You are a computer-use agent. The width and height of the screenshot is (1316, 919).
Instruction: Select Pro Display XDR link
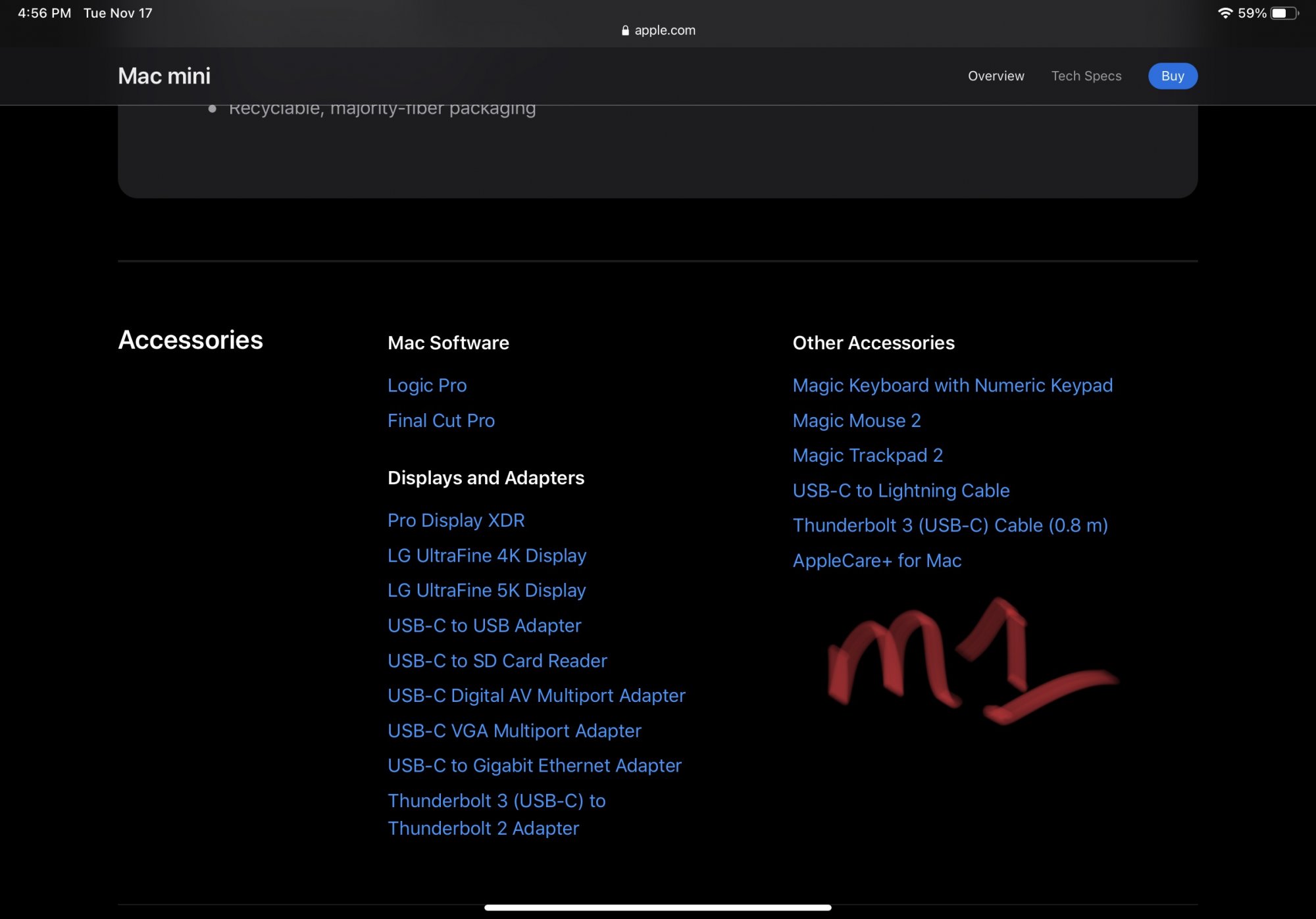[x=456, y=520]
